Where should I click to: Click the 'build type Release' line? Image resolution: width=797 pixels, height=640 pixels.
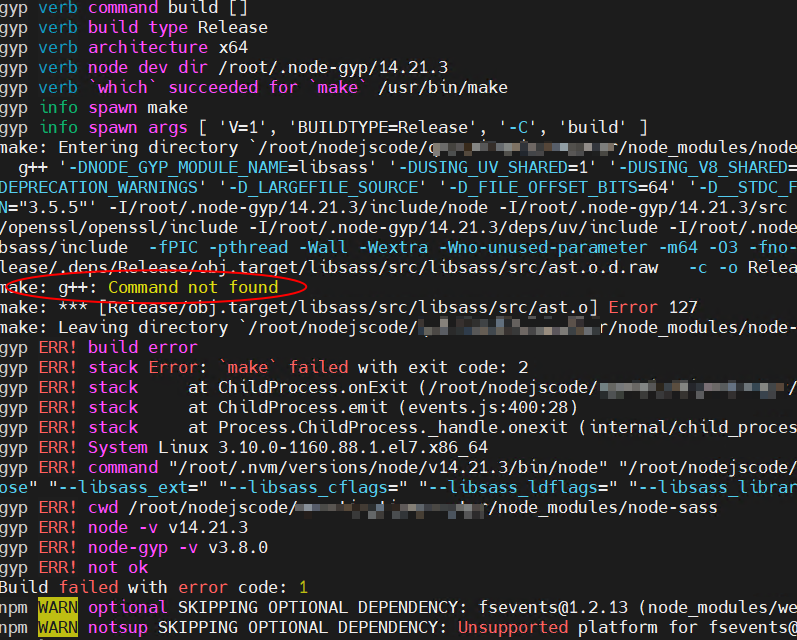(x=134, y=27)
